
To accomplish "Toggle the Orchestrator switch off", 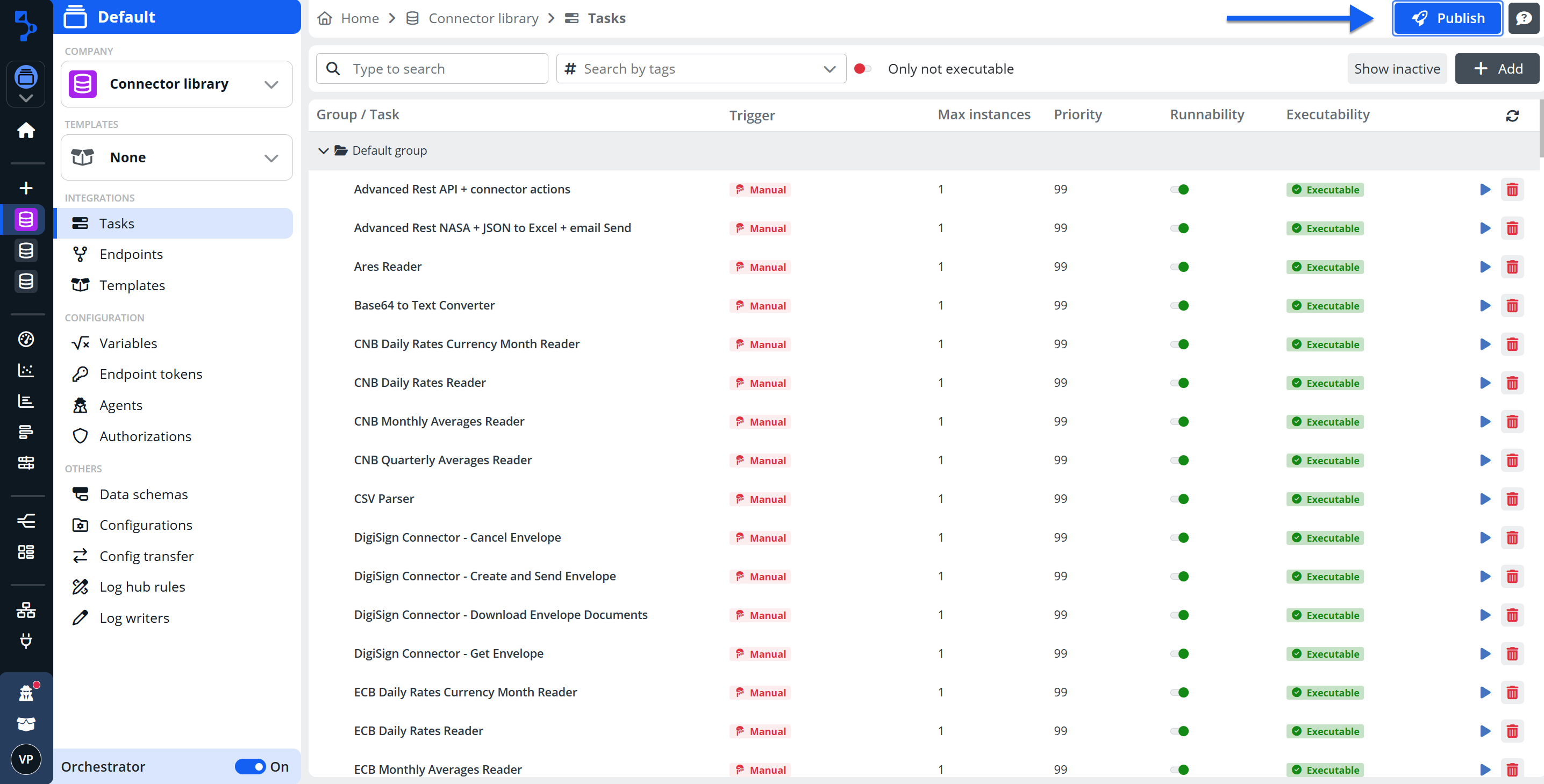I will [x=250, y=766].
